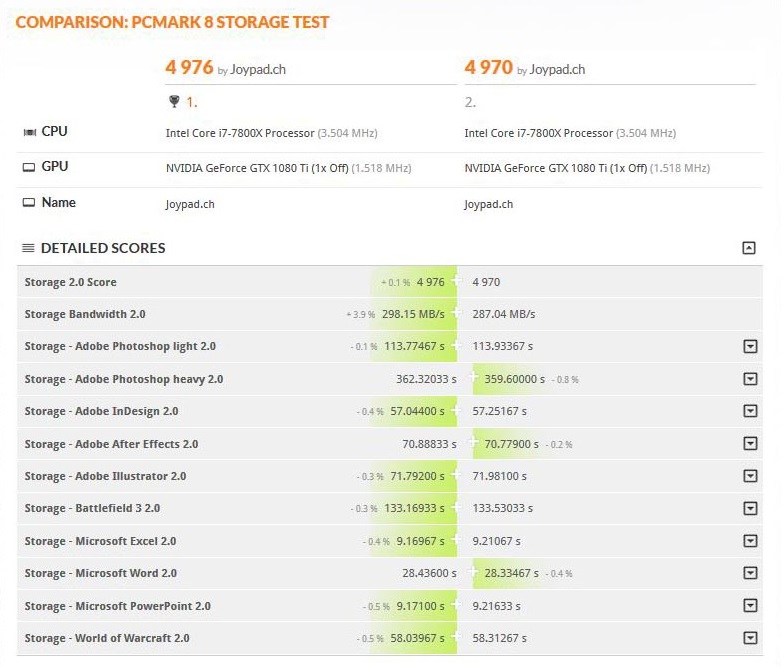Expand Battlefield 3 2.0 details
The width and height of the screenshot is (784, 669).
pos(750,508)
